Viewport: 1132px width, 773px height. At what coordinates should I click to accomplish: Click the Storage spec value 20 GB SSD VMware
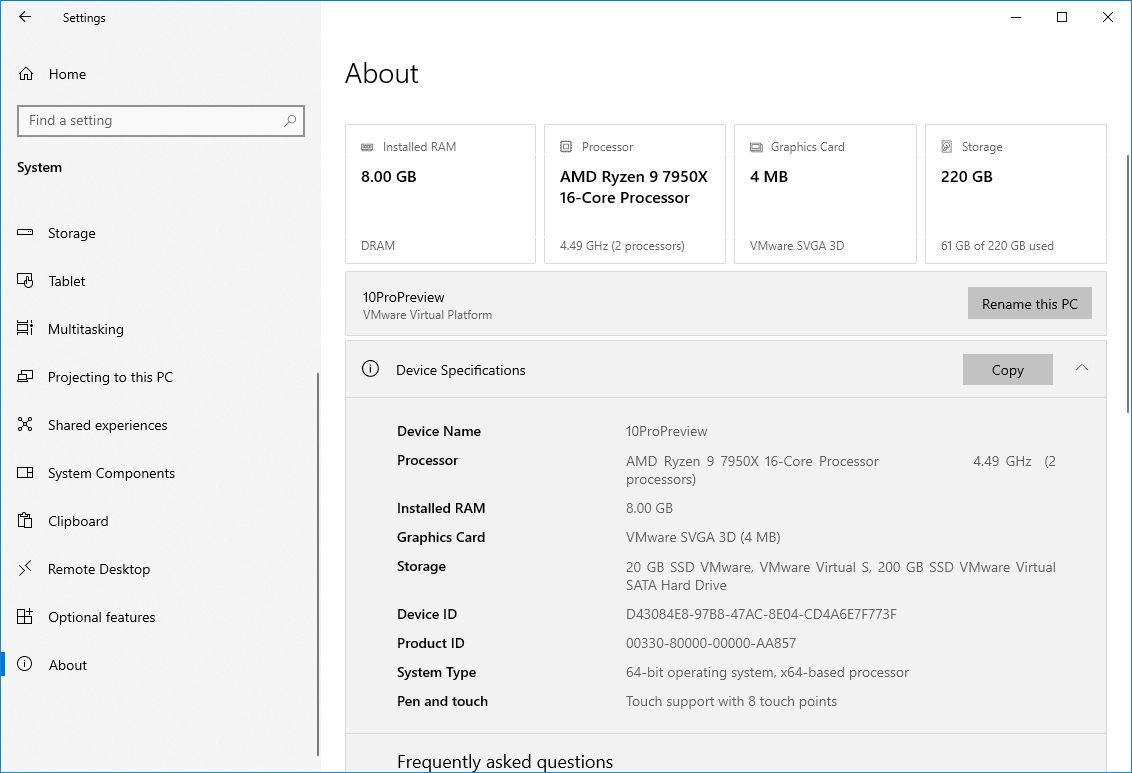[840, 576]
